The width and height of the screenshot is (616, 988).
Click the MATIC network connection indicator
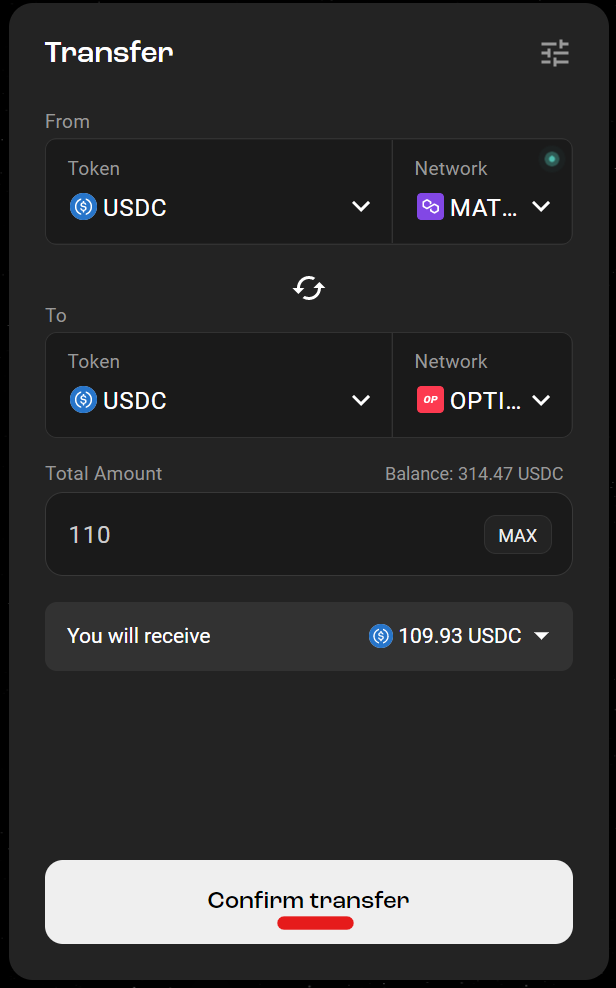(550, 158)
